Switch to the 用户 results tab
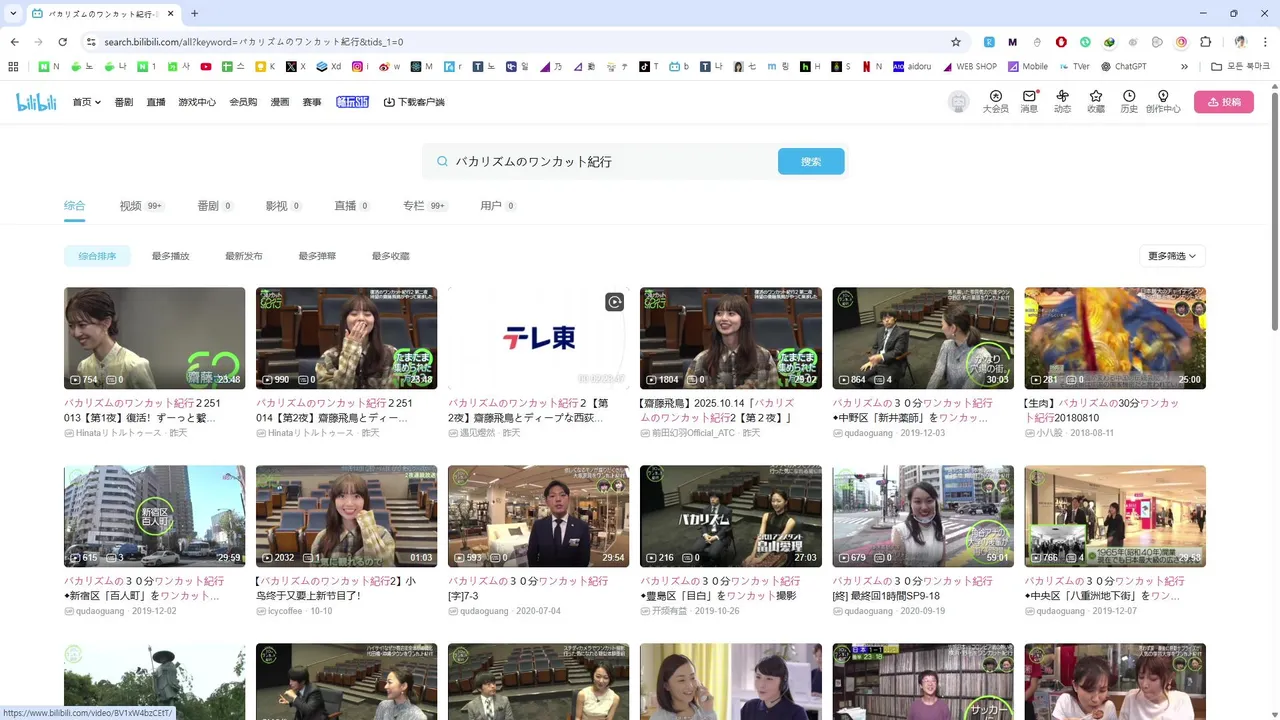Viewport: 1280px width, 720px height. [498, 206]
